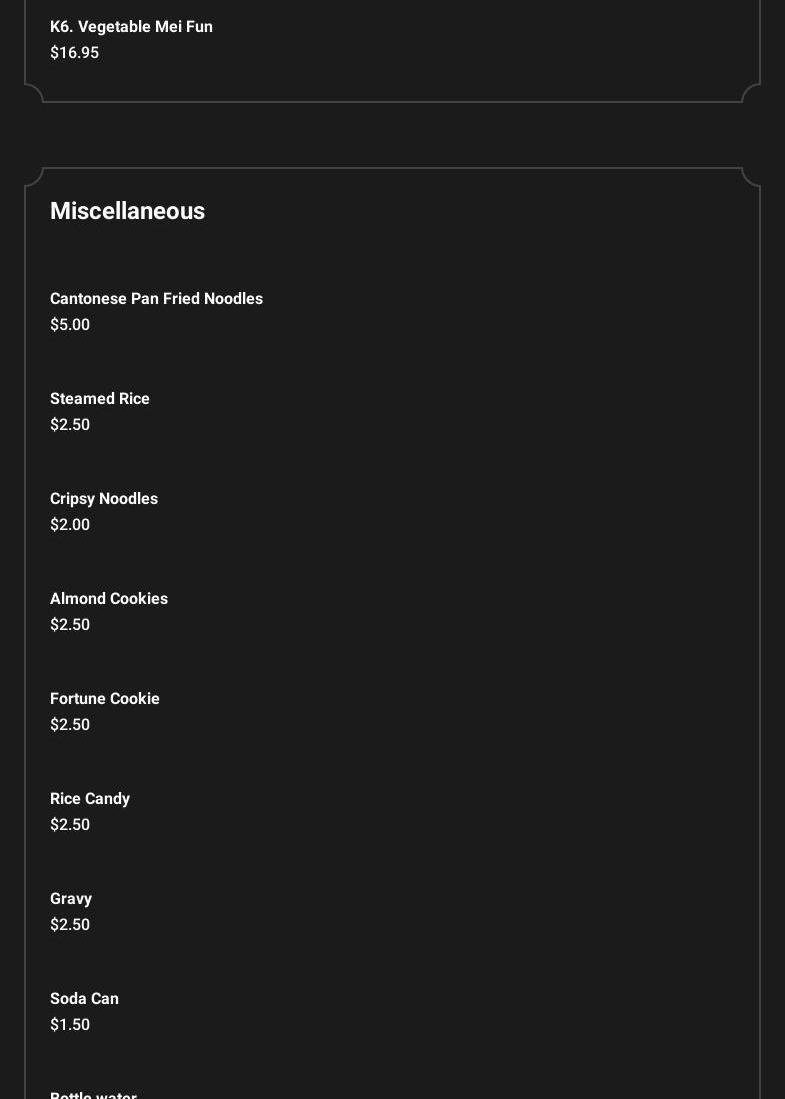Choose the Gravy menu item
Viewport: 785px width, 1099px height.
click(71, 899)
